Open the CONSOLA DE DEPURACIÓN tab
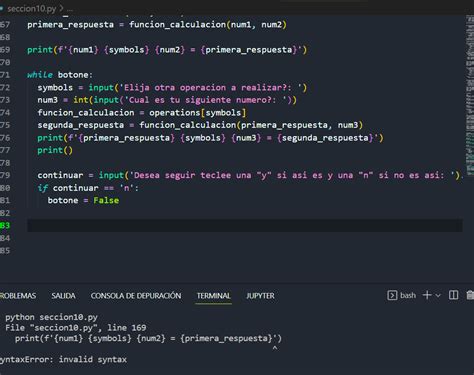 click(x=136, y=296)
